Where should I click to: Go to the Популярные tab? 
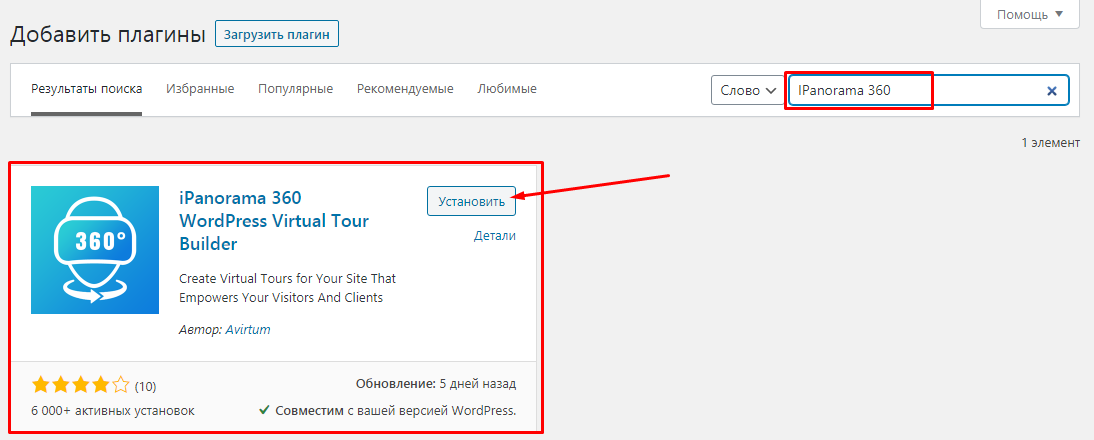(295, 89)
